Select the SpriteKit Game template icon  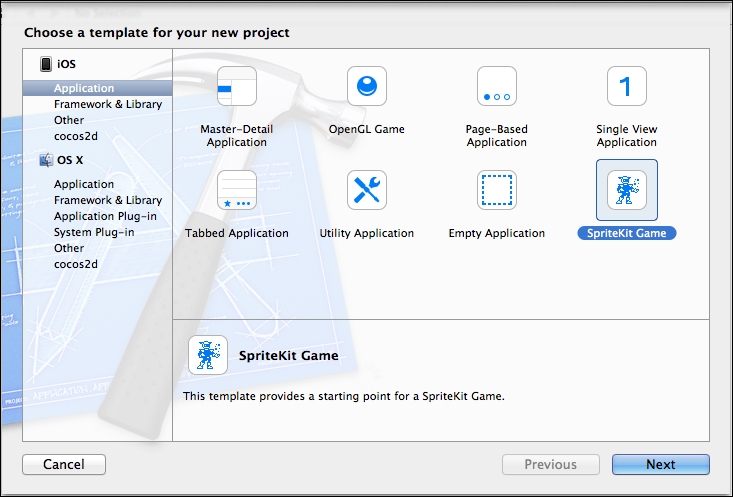(x=627, y=190)
